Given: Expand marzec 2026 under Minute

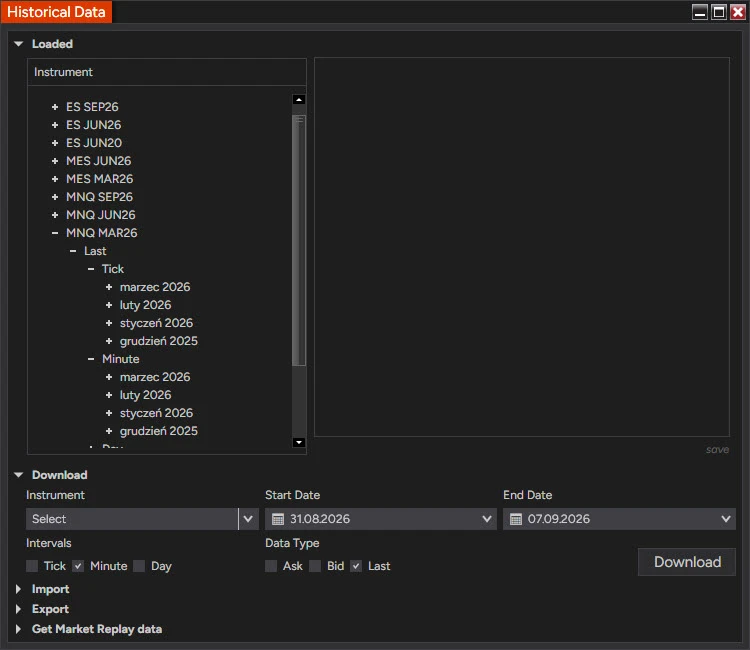Looking at the screenshot, I should tap(109, 377).
